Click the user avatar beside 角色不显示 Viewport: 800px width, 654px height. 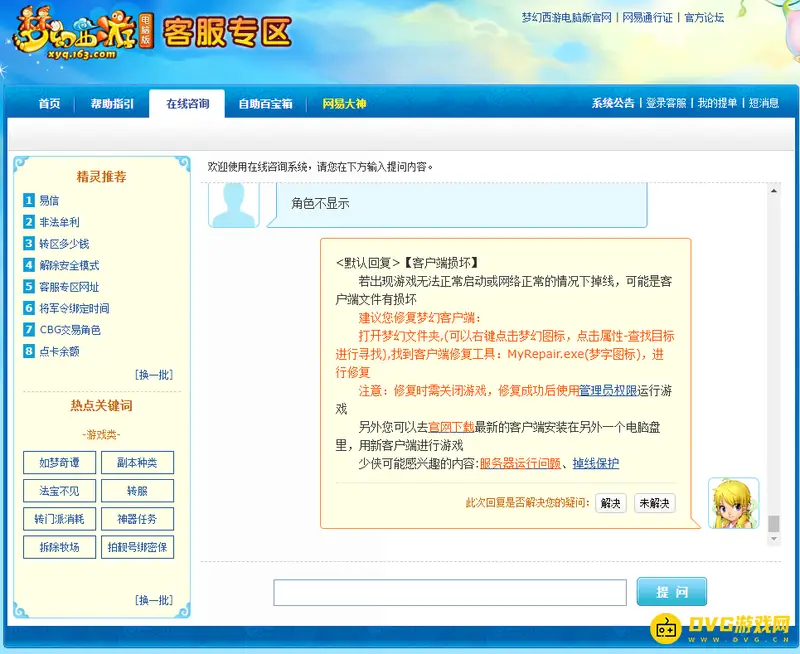(x=234, y=205)
